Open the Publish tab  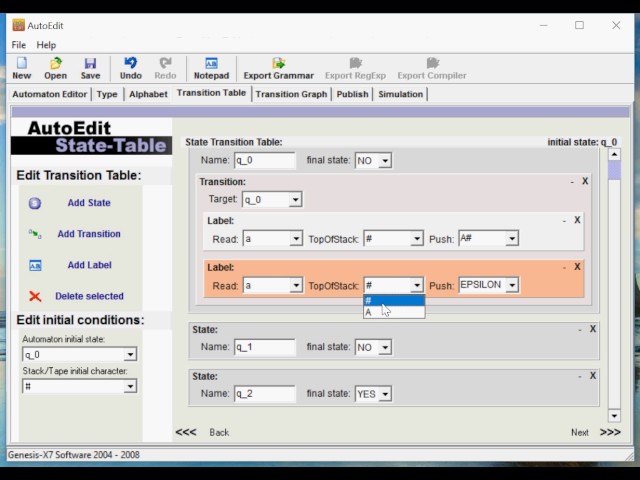click(x=352, y=94)
